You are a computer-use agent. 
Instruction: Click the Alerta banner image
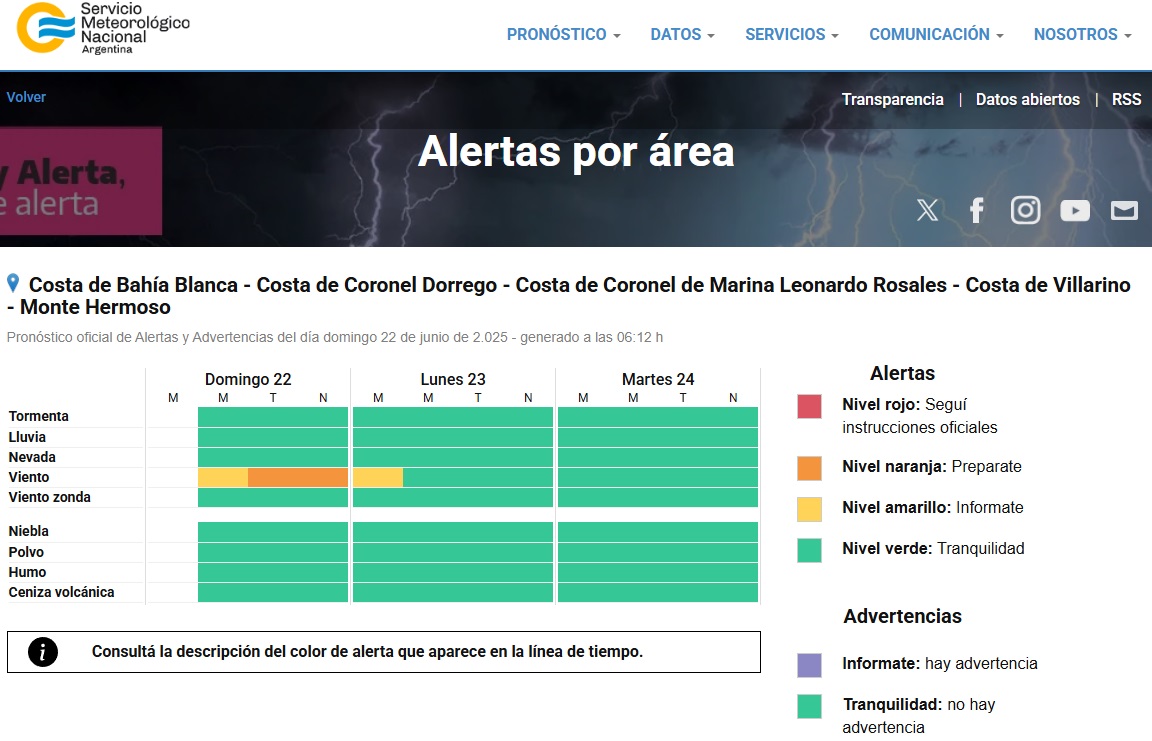pyautogui.click(x=81, y=181)
